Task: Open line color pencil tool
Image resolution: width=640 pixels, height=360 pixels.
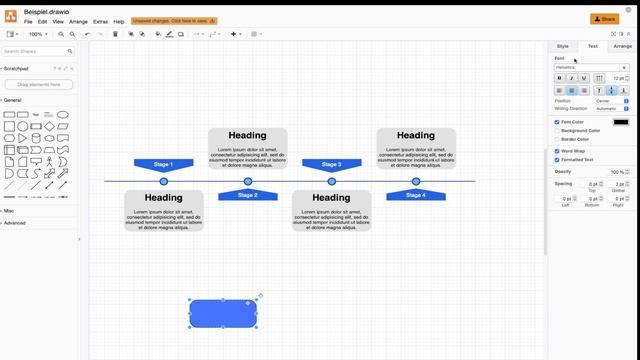Action: (169, 34)
